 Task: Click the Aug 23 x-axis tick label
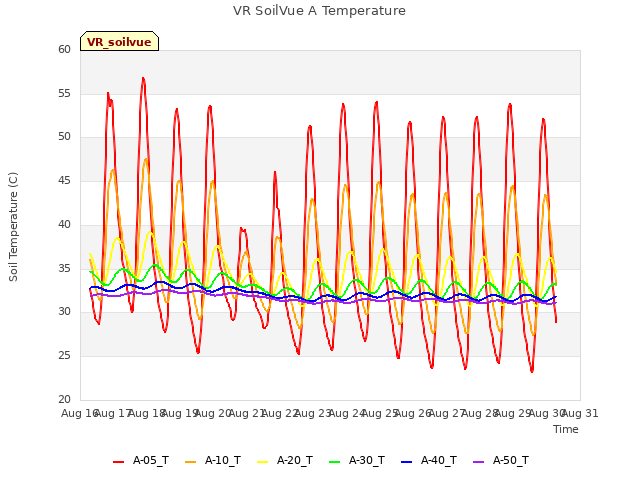click(313, 413)
